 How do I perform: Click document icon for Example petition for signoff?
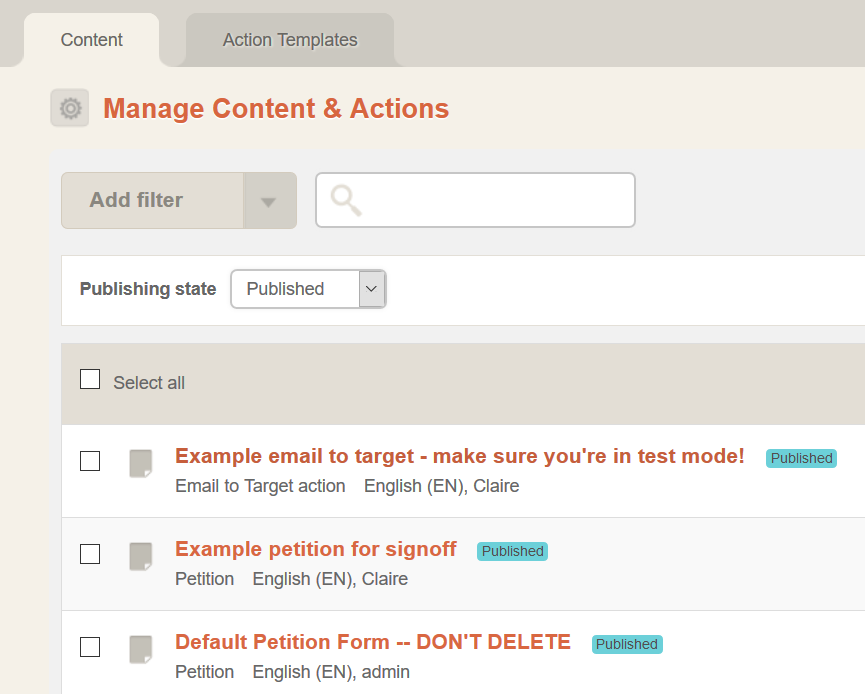(x=141, y=556)
